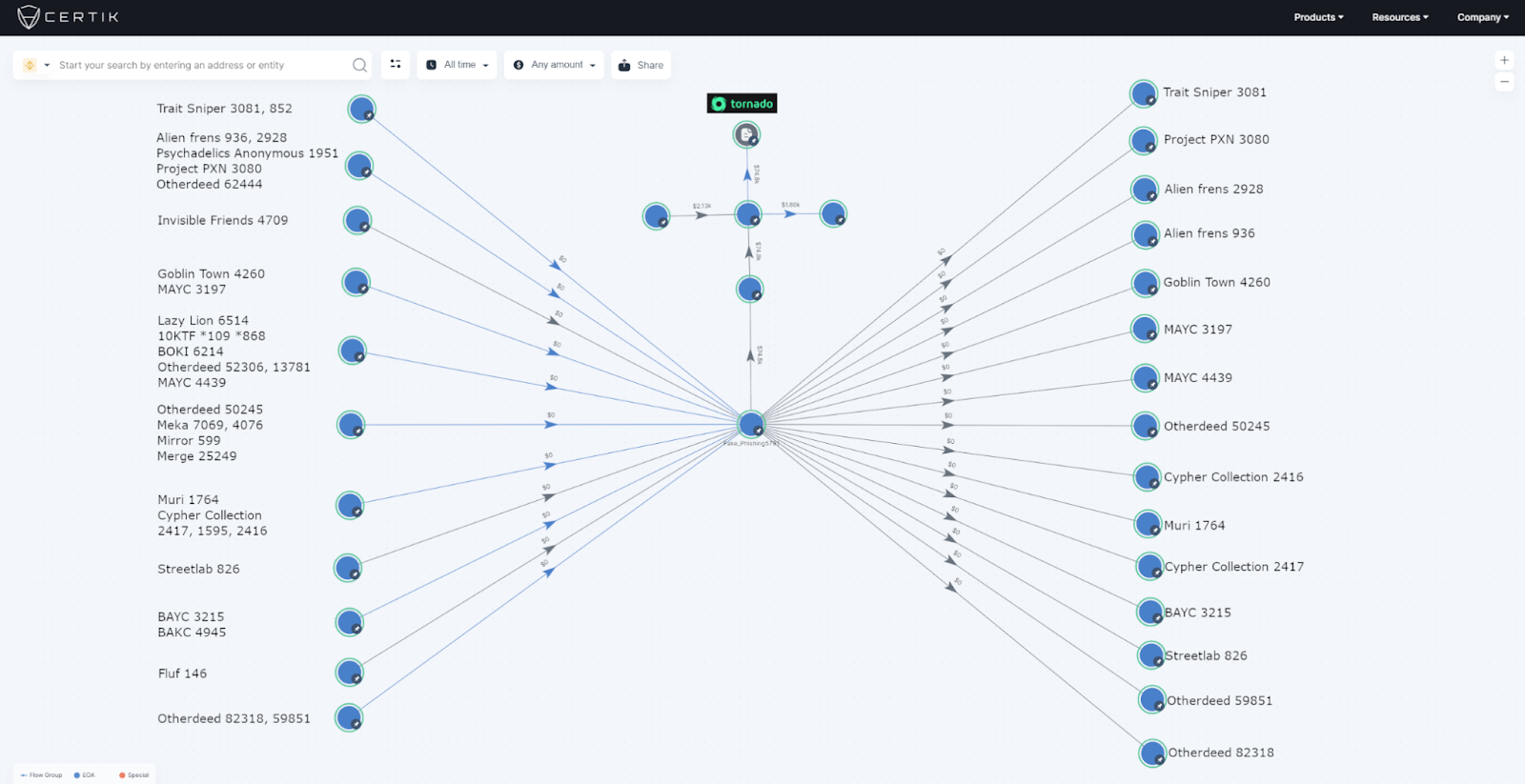
Task: Click the Fluf 146 label
Action: point(182,673)
